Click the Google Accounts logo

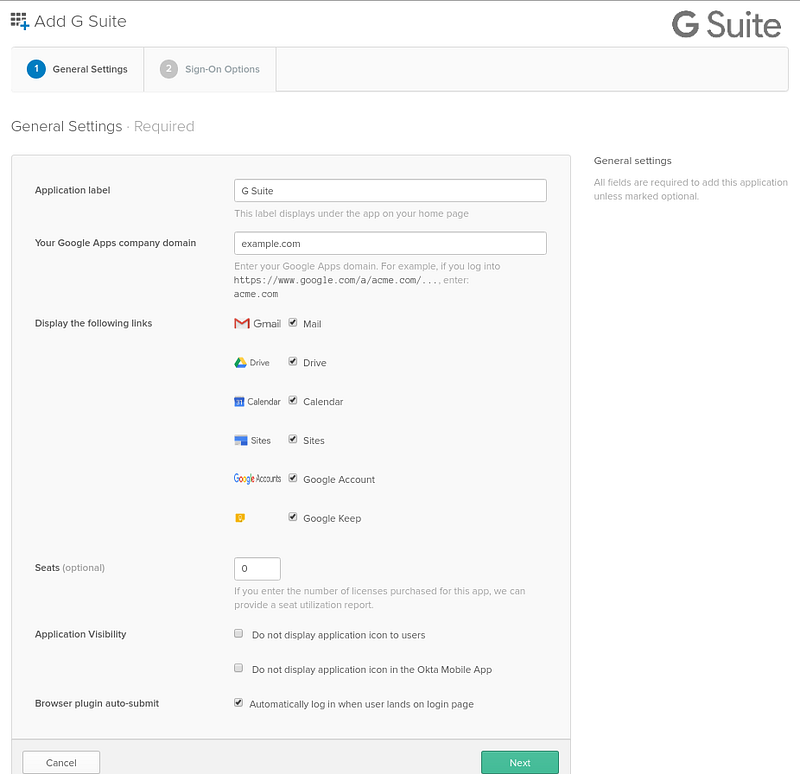(x=257, y=479)
